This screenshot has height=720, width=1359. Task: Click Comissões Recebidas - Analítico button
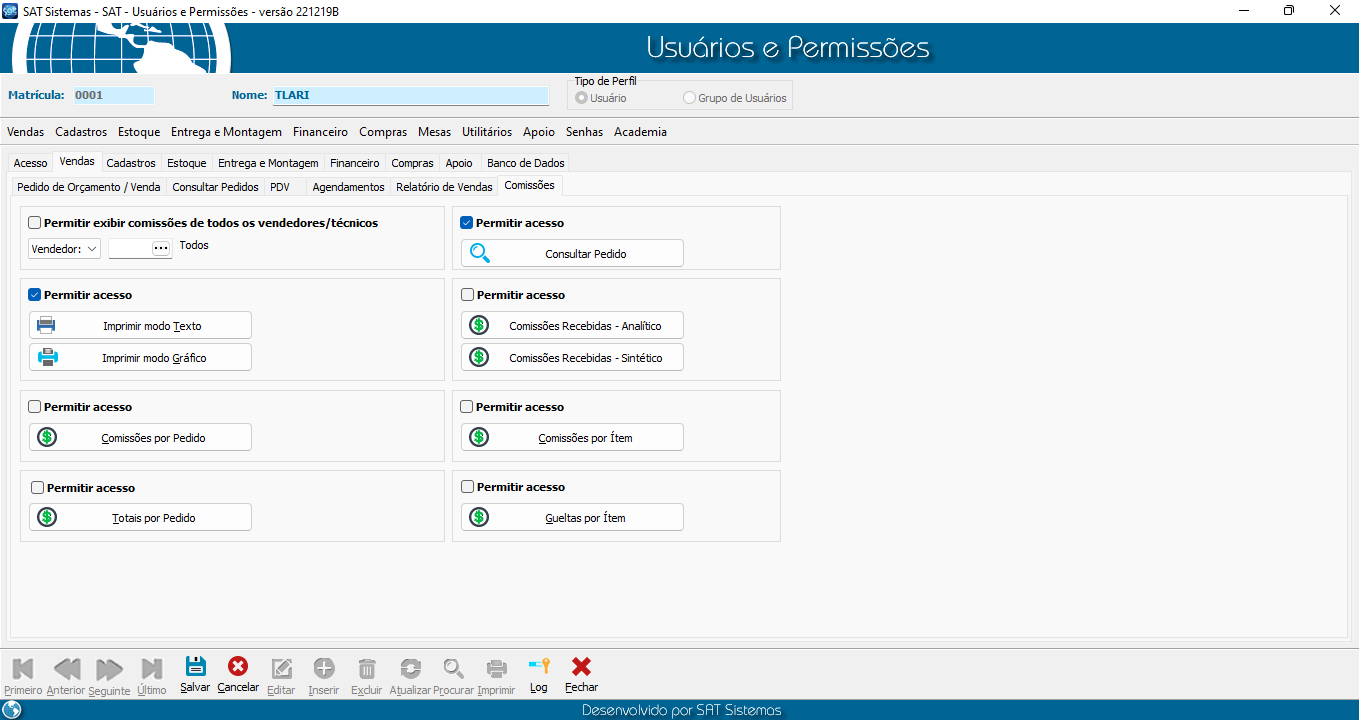(x=573, y=326)
